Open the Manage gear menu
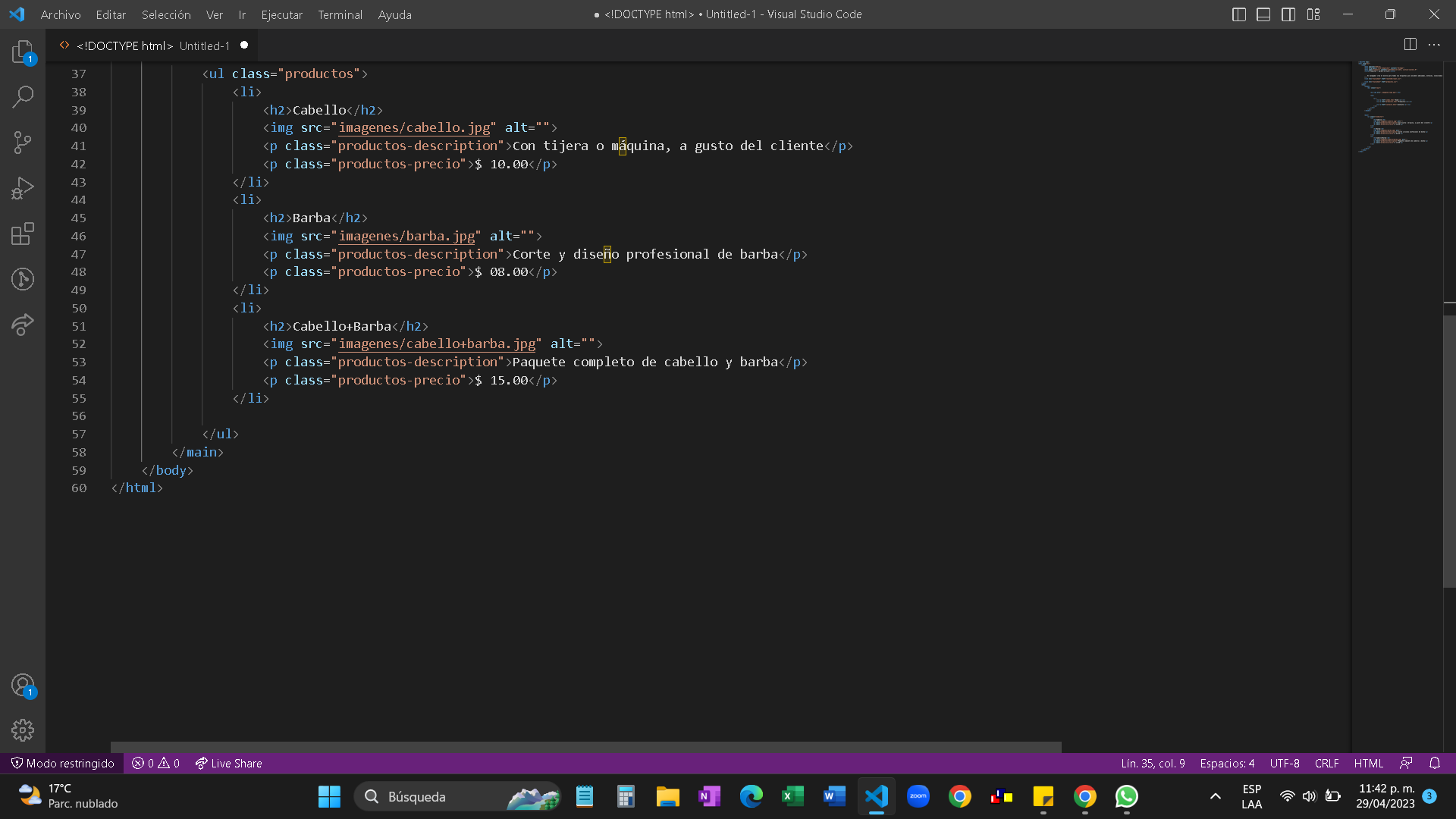The width and height of the screenshot is (1456, 819). click(23, 730)
